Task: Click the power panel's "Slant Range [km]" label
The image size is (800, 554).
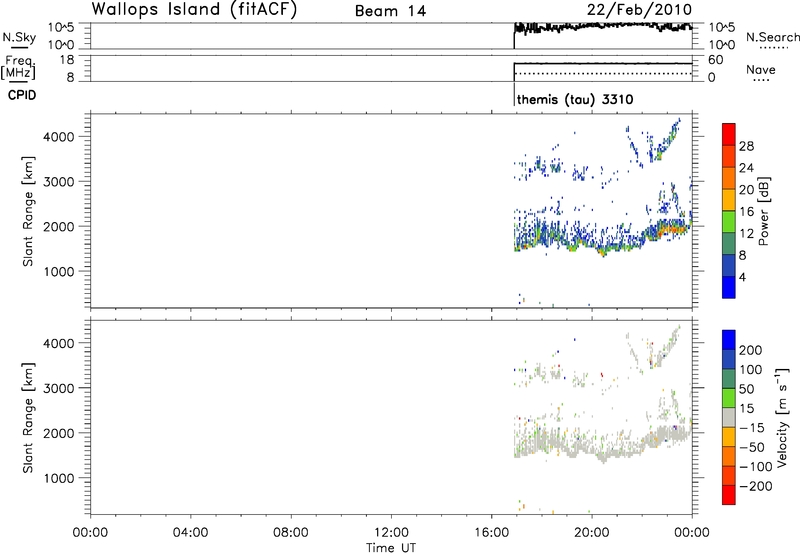Action: pyautogui.click(x=28, y=211)
